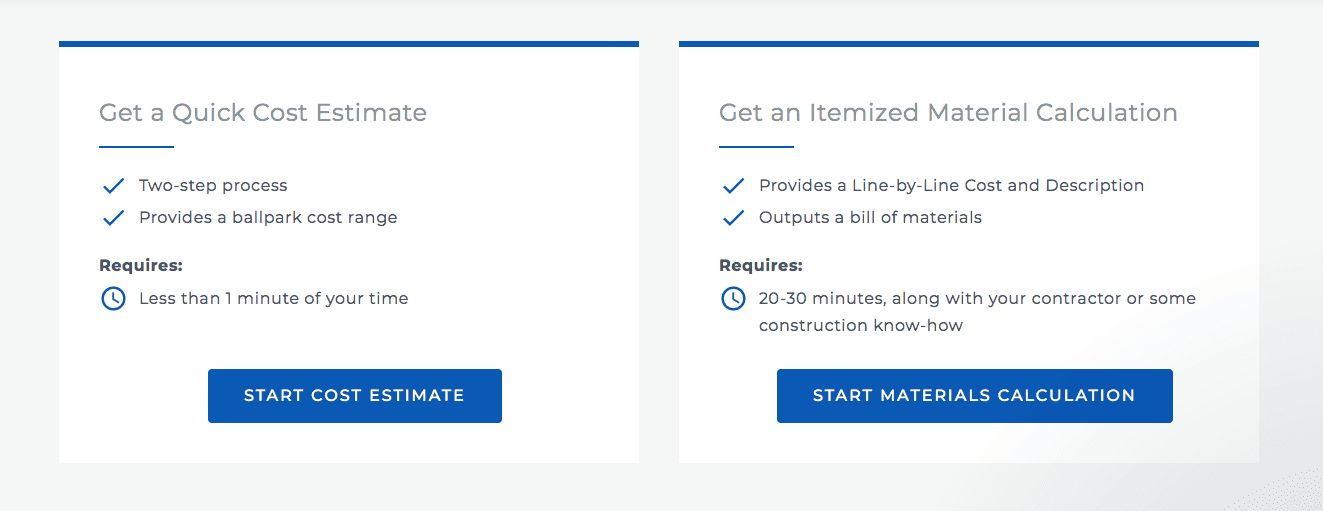Select the Get a Quick Cost Estimate heading
This screenshot has height=511, width=1323.
(263, 113)
